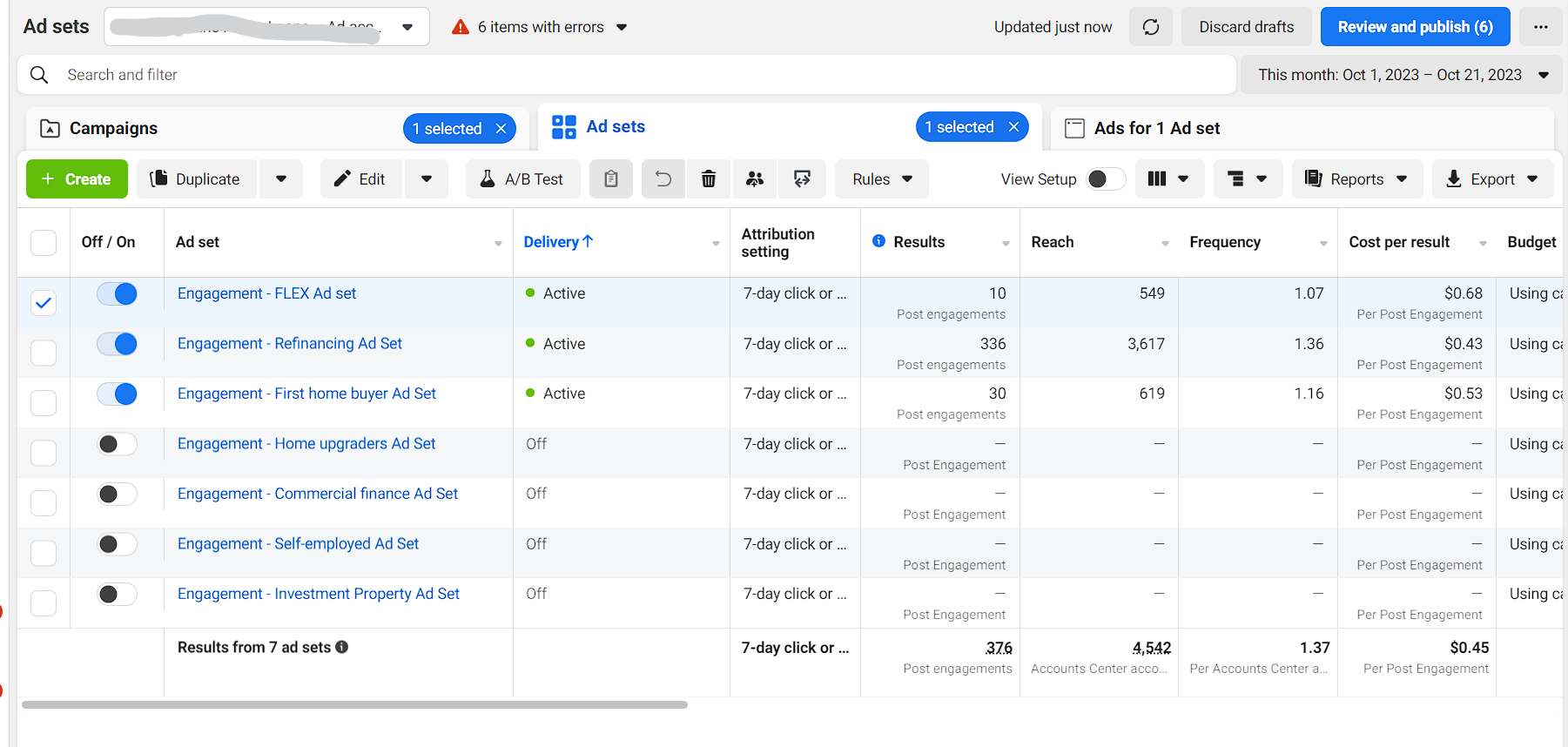Open the Rules dropdown menu
Image resolution: width=1568 pixels, height=747 pixels.
[x=881, y=179]
